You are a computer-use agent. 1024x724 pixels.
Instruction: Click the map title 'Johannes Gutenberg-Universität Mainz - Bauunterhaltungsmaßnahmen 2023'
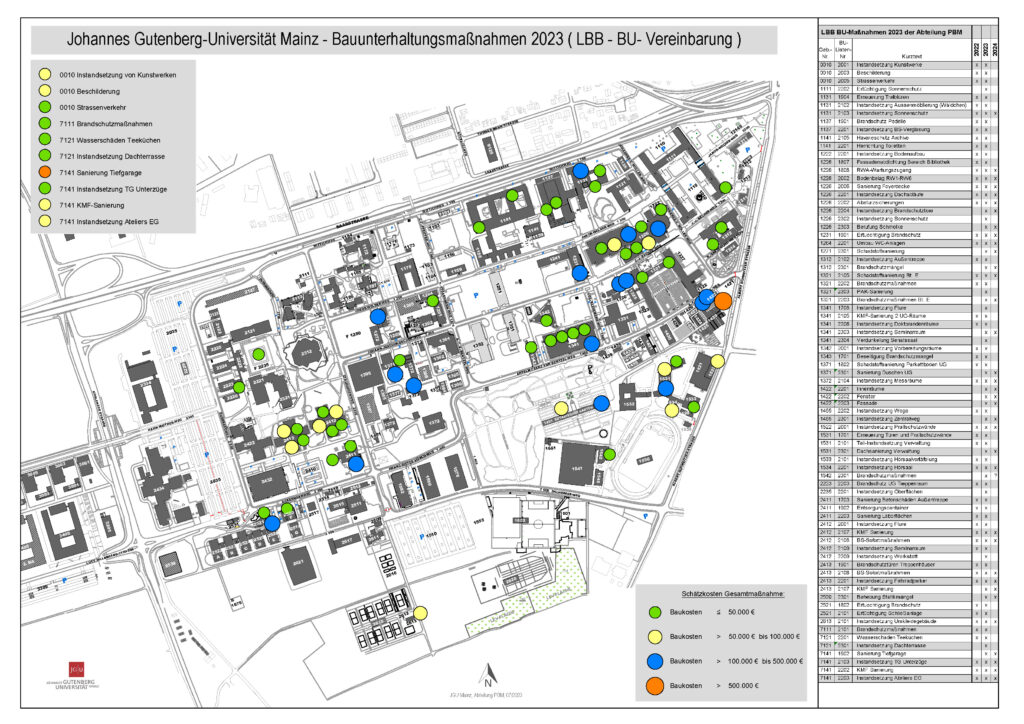(x=315, y=40)
